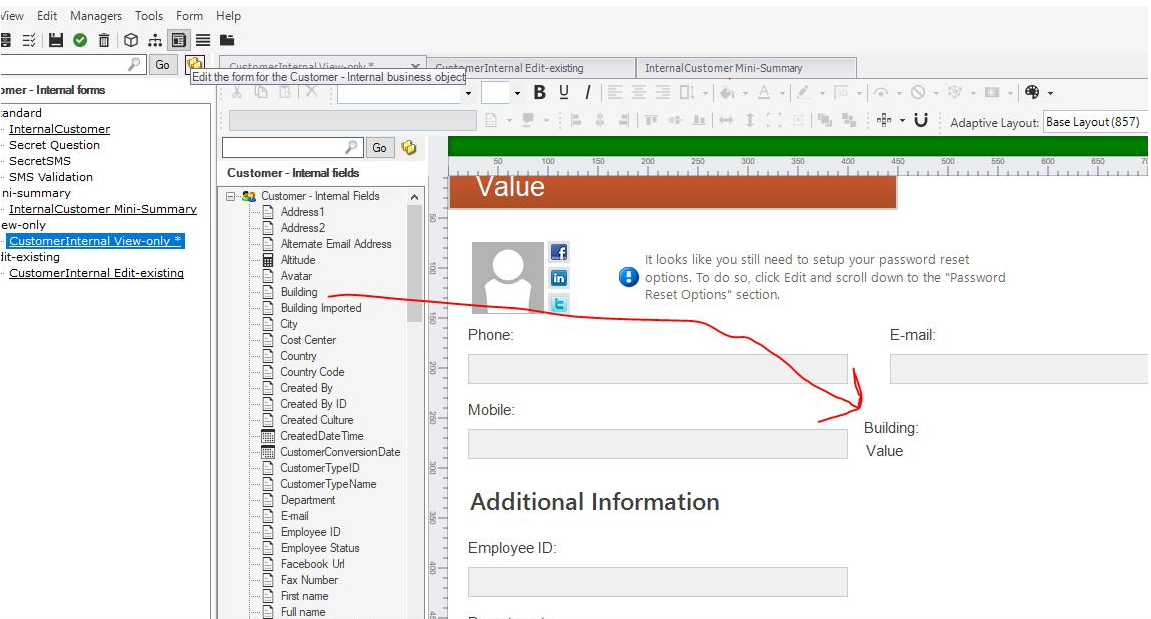The width and height of the screenshot is (1151, 619).
Task: Open the font size dropdown
Action: (517, 93)
